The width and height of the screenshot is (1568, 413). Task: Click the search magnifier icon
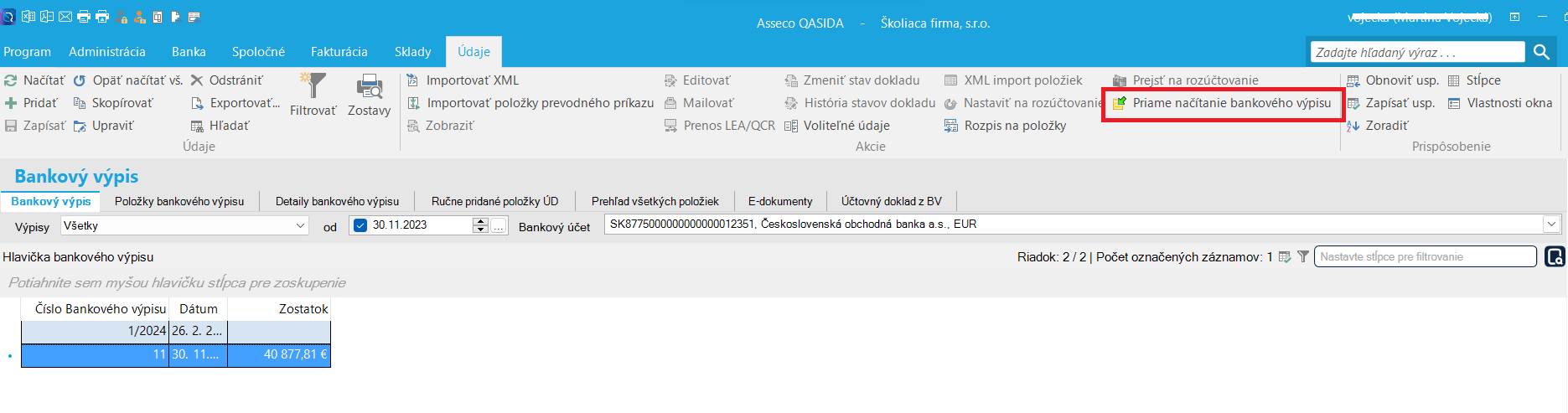(1541, 52)
